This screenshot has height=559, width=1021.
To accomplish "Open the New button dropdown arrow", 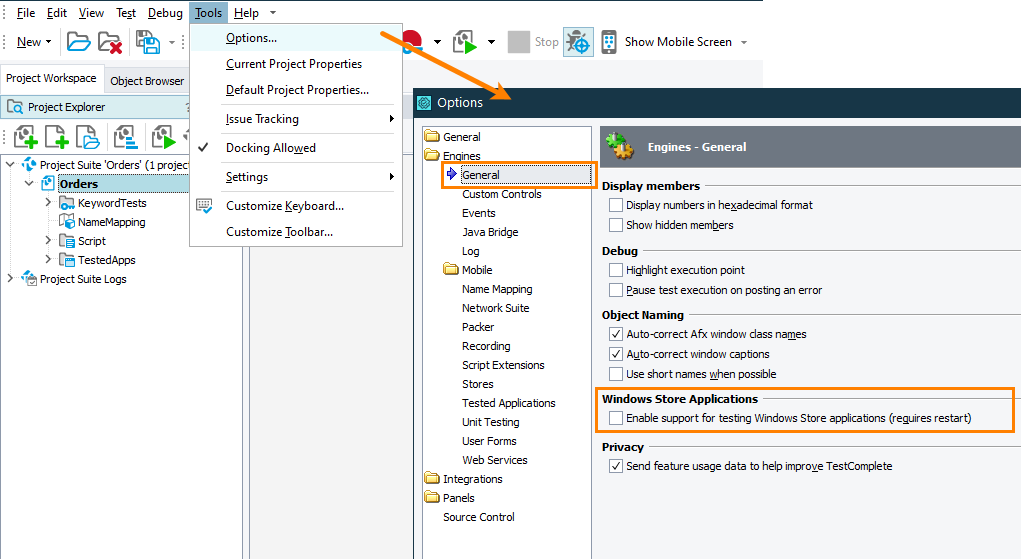I will 48,42.
